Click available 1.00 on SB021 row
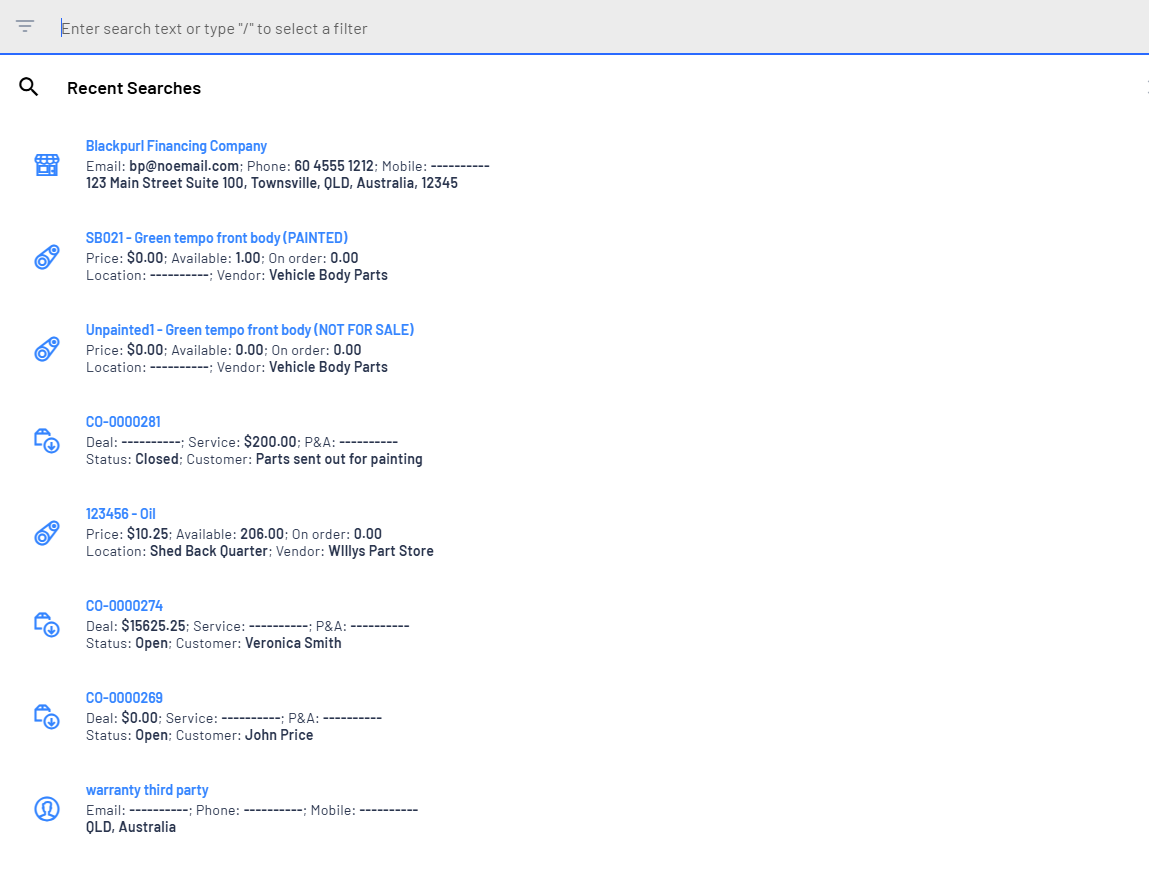The image size is (1149, 885). click(x=248, y=258)
